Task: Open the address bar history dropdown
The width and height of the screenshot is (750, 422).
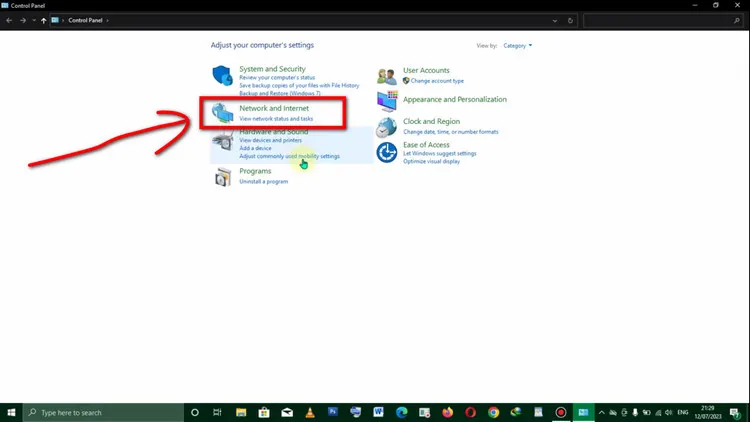Action: point(555,21)
